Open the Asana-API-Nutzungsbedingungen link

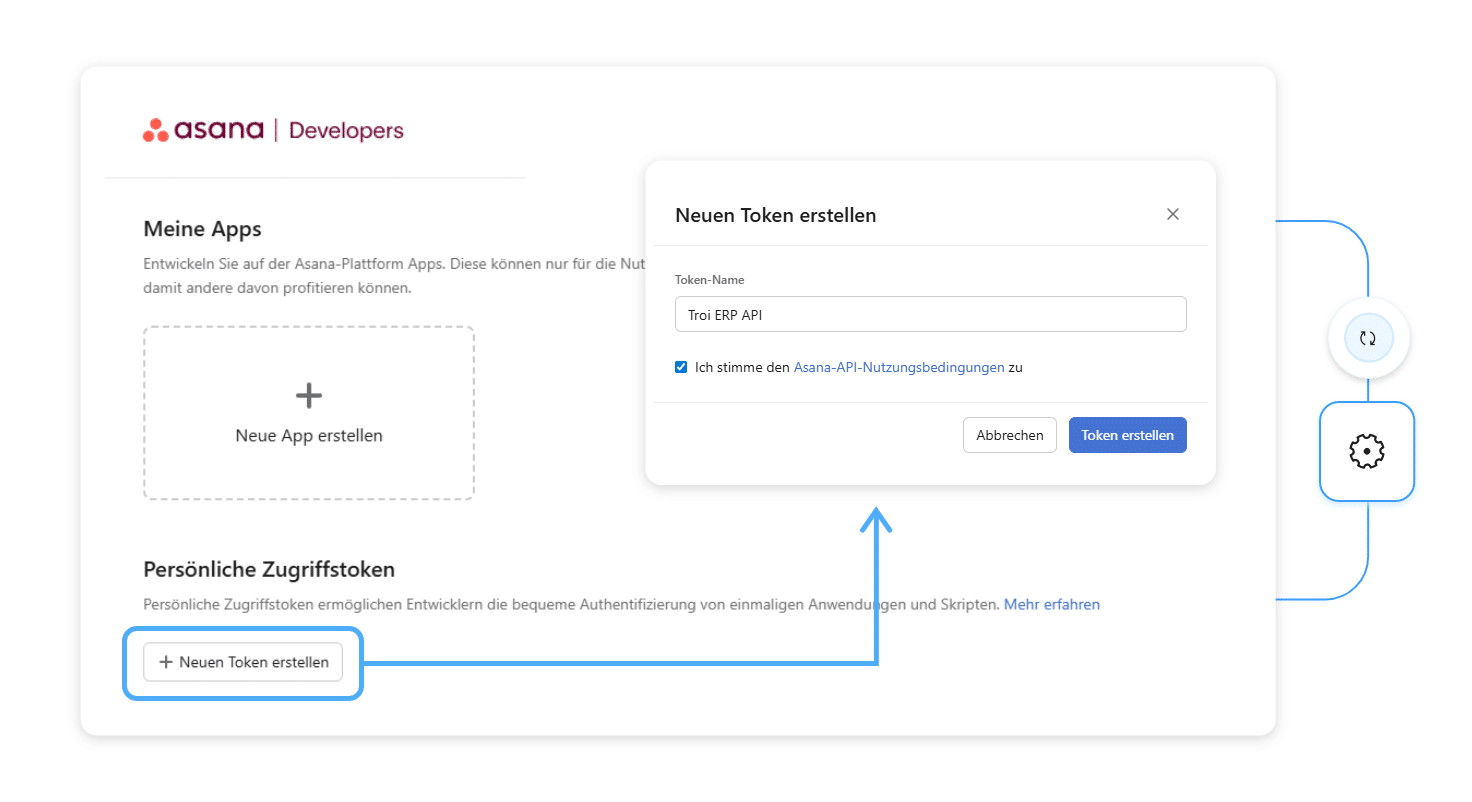point(898,367)
